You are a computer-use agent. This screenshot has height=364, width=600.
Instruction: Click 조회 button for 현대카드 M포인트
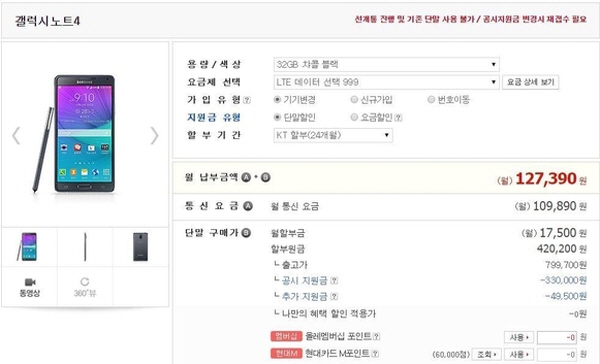point(486,354)
